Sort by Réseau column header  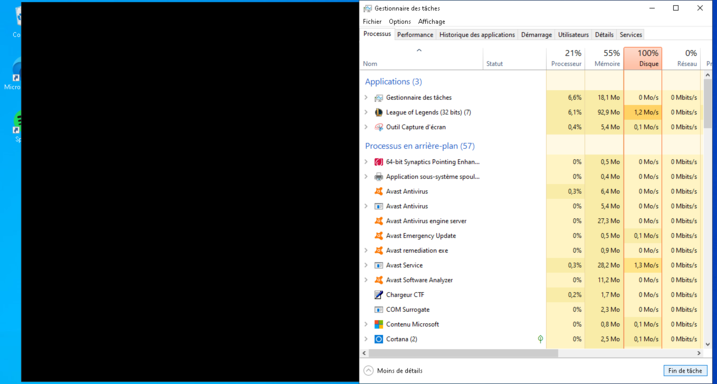pyautogui.click(x=681, y=59)
